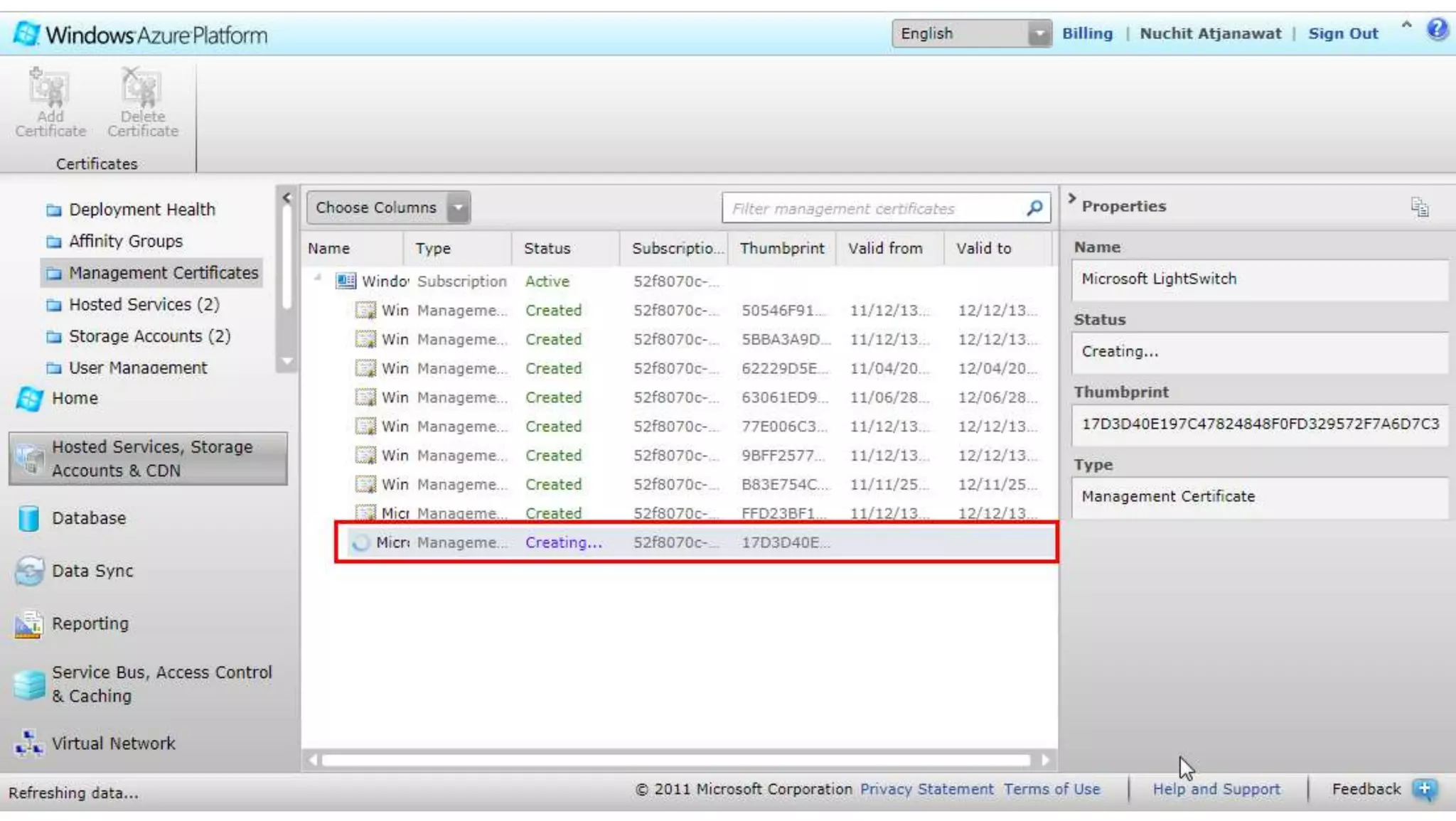Collapse the Properties panel chevron
The width and height of the screenshot is (1456, 821).
(1071, 199)
